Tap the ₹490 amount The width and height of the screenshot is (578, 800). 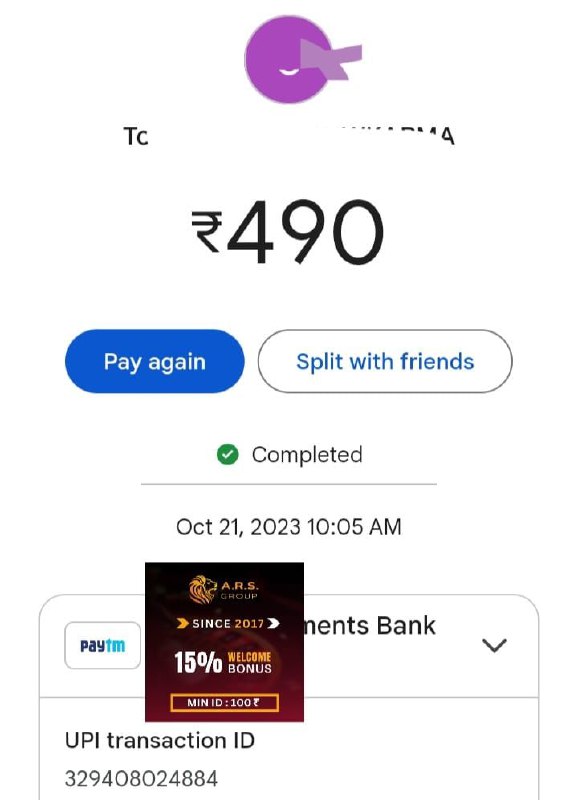(287, 232)
